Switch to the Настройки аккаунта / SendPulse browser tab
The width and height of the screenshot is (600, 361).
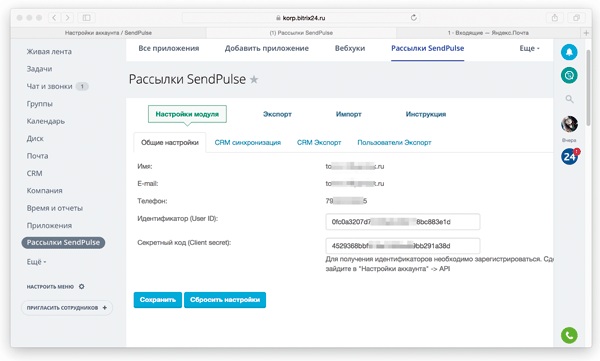coord(108,33)
